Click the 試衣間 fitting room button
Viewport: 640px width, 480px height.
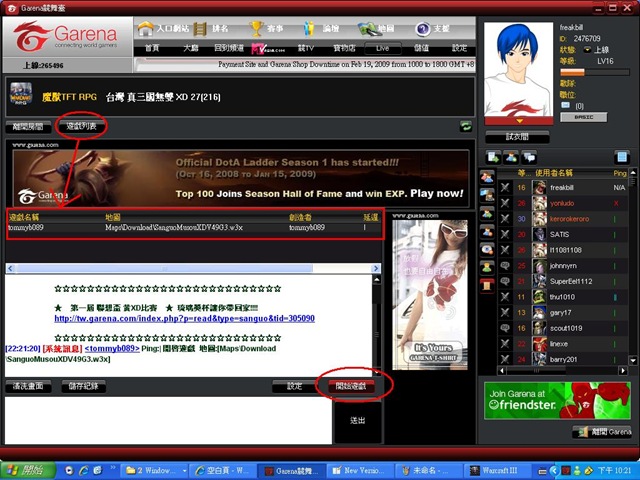tap(517, 137)
